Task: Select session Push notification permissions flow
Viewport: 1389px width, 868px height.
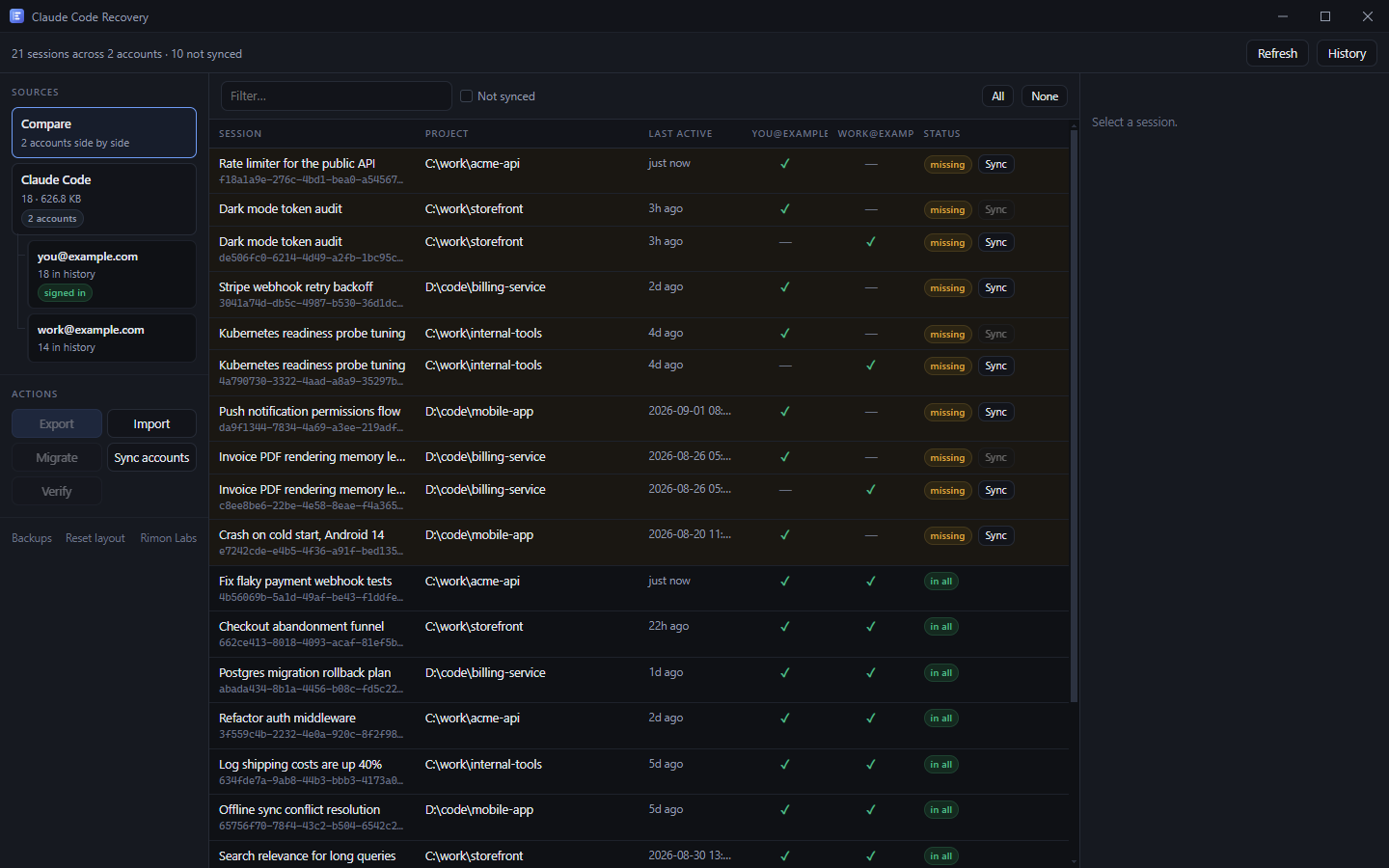Action: 639,419
